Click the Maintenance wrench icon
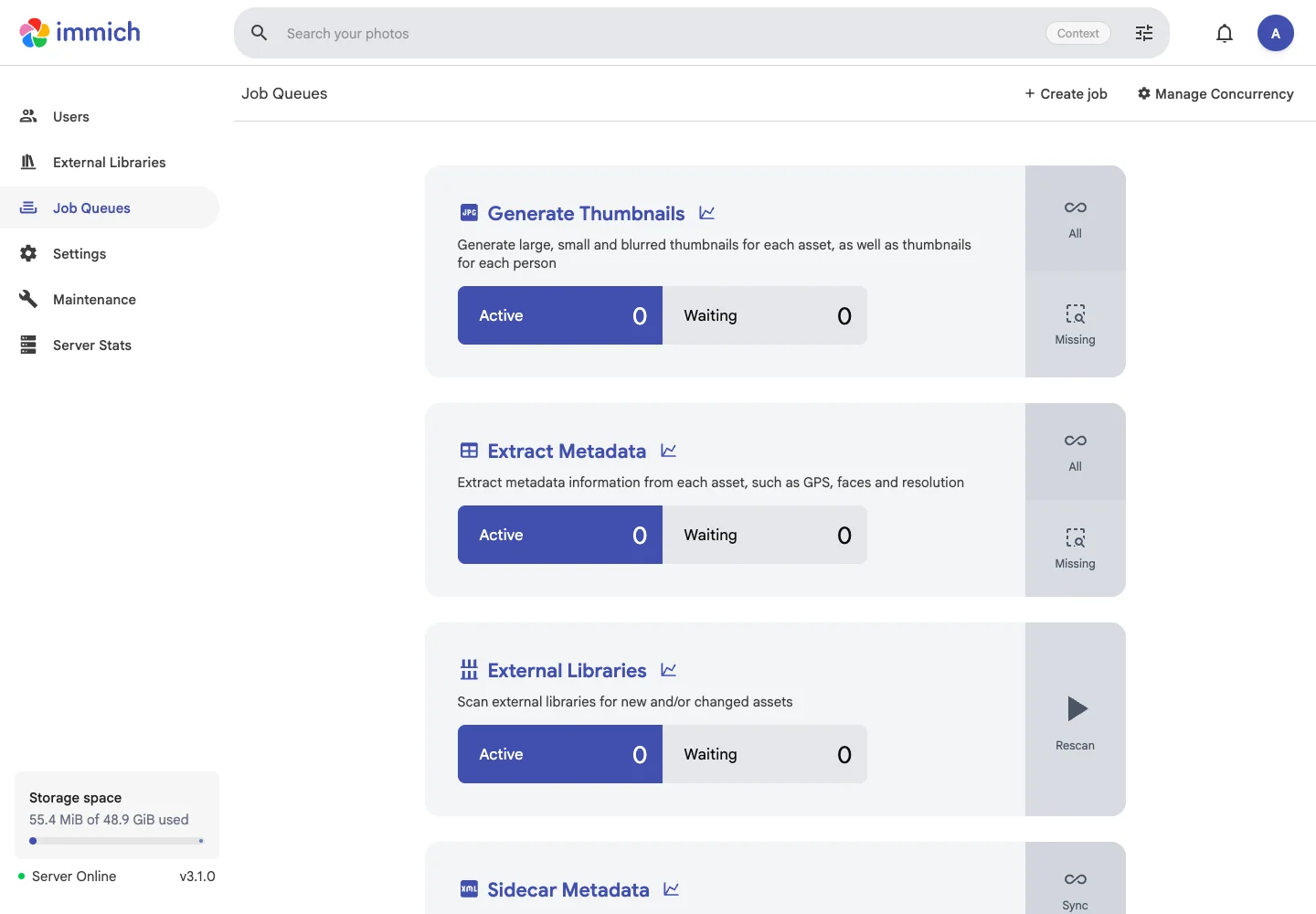Viewport: 1316px width, 914px height. (x=28, y=299)
